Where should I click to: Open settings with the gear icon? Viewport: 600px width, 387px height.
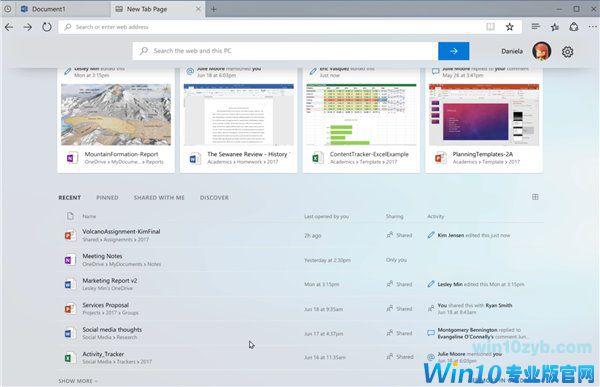point(567,51)
